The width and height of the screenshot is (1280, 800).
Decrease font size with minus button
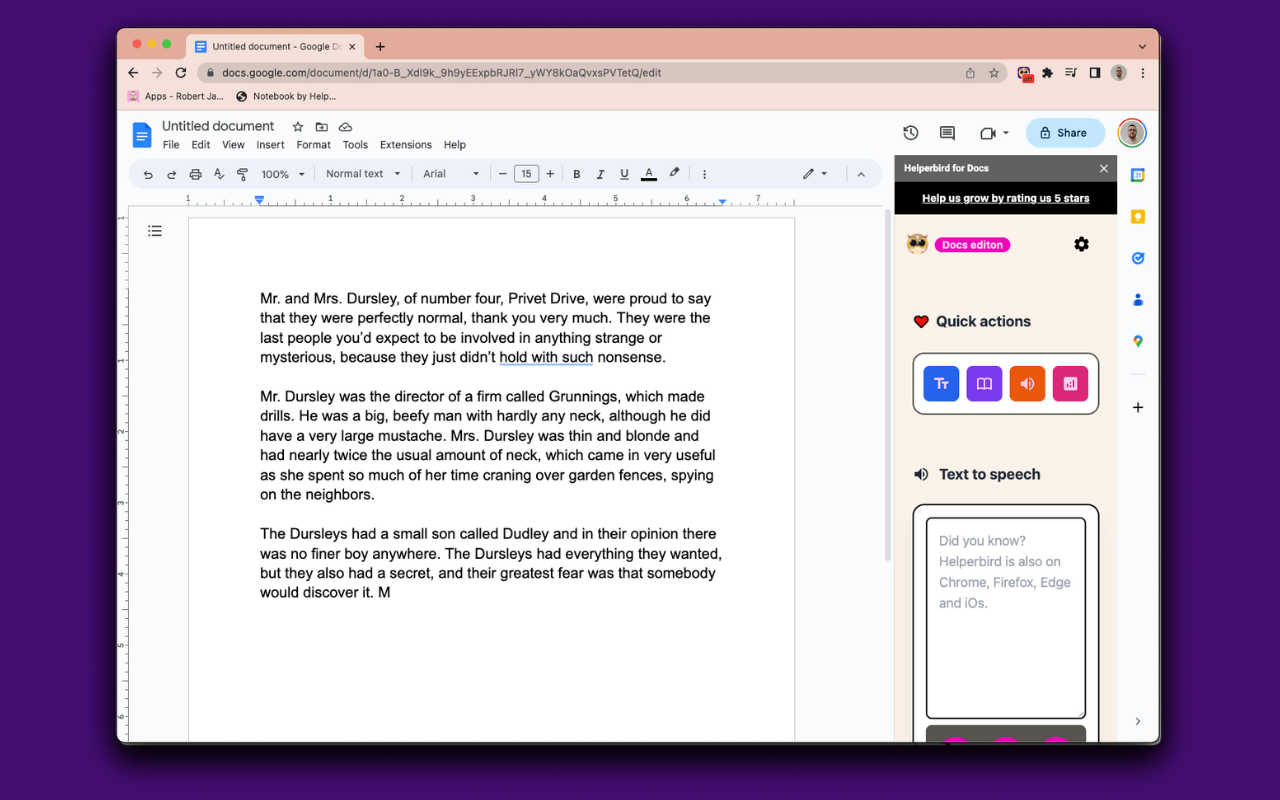[x=502, y=174]
